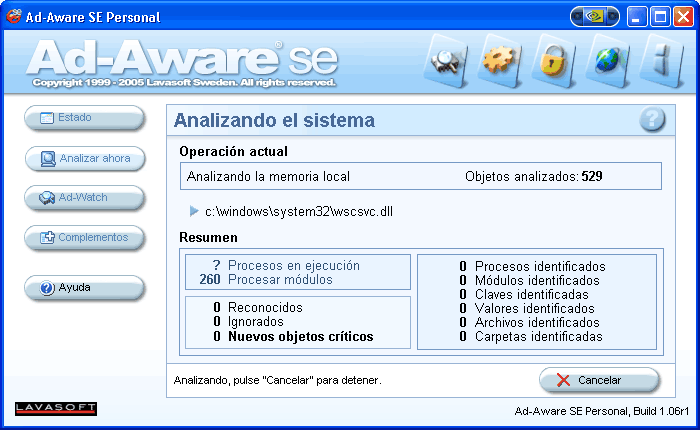Open the Complementos add-ons page

point(85,238)
